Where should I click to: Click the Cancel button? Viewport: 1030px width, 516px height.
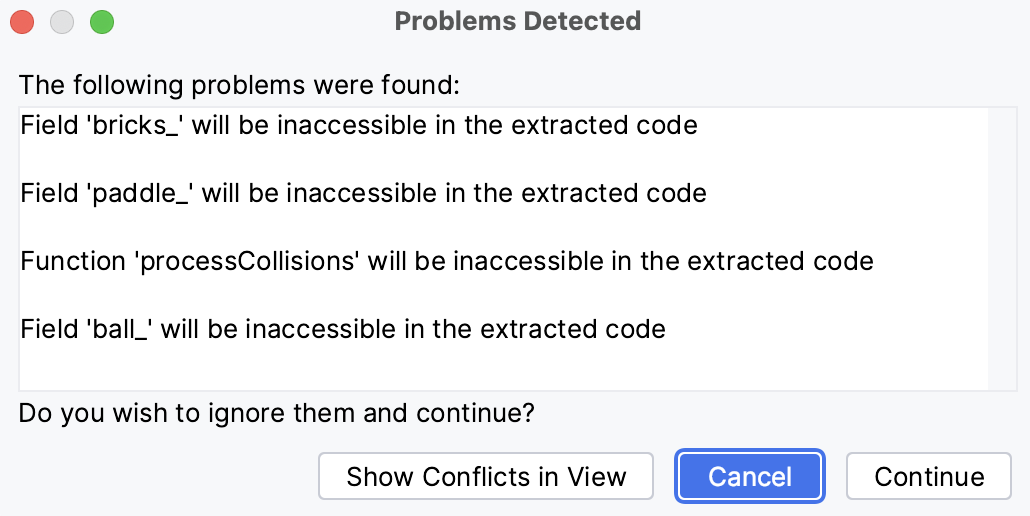click(x=750, y=477)
